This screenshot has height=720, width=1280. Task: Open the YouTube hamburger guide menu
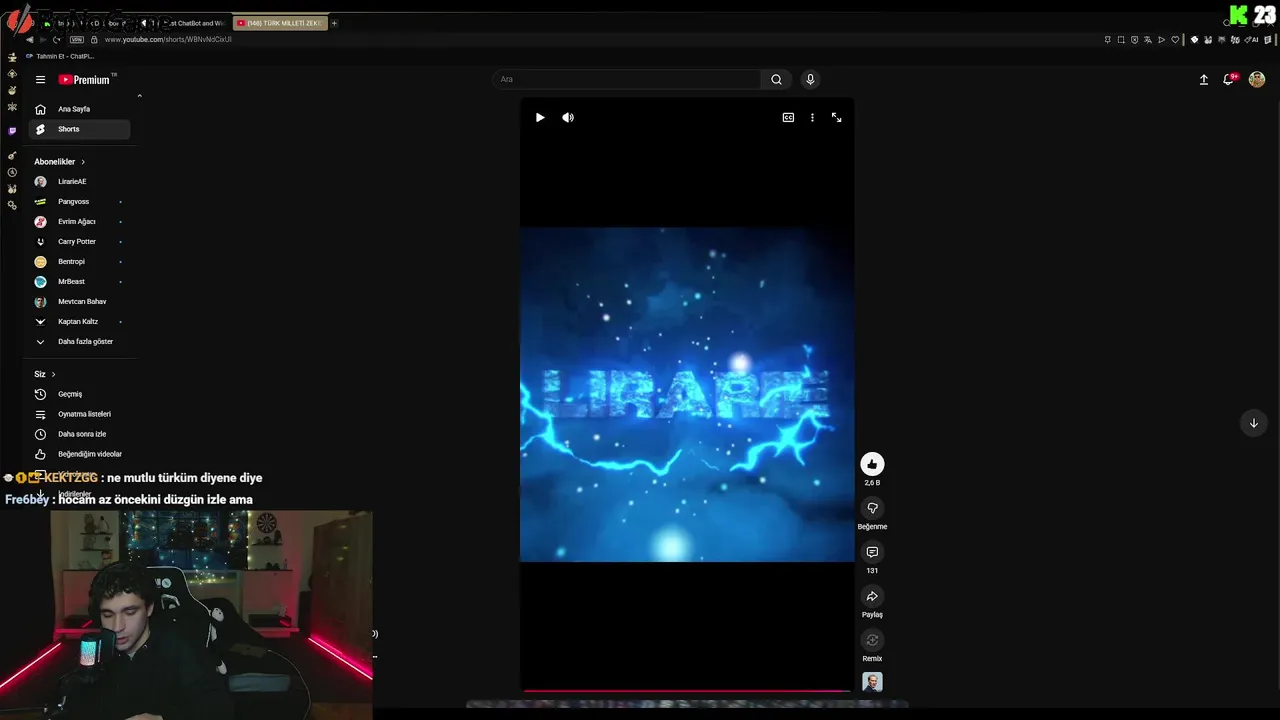point(40,80)
